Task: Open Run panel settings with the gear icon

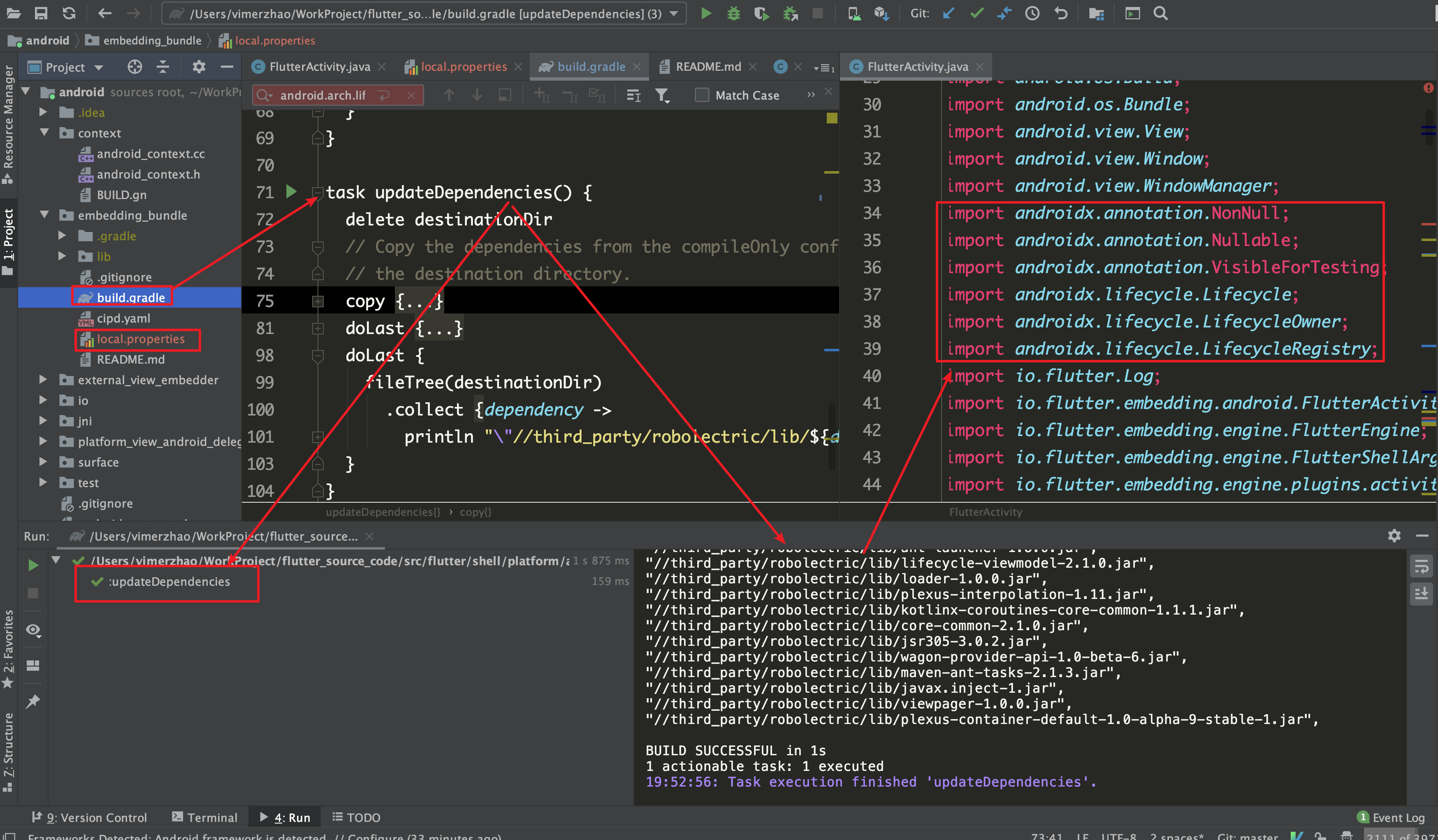Action: click(x=1395, y=536)
